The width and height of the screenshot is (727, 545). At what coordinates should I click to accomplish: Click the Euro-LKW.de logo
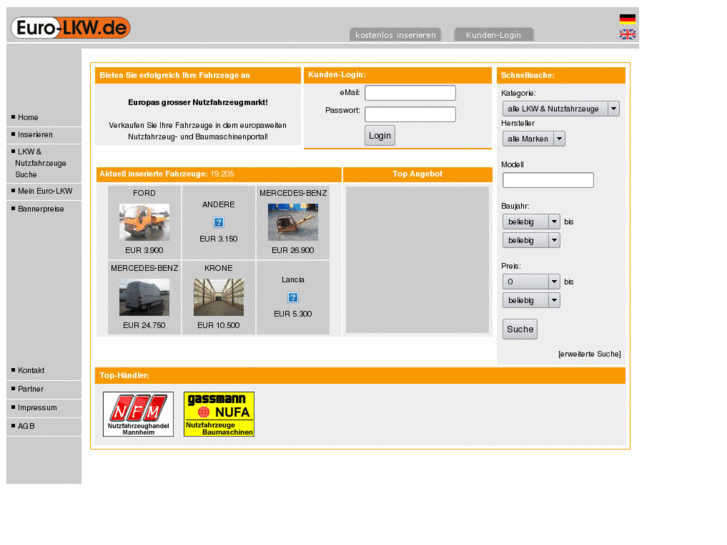pos(70,28)
